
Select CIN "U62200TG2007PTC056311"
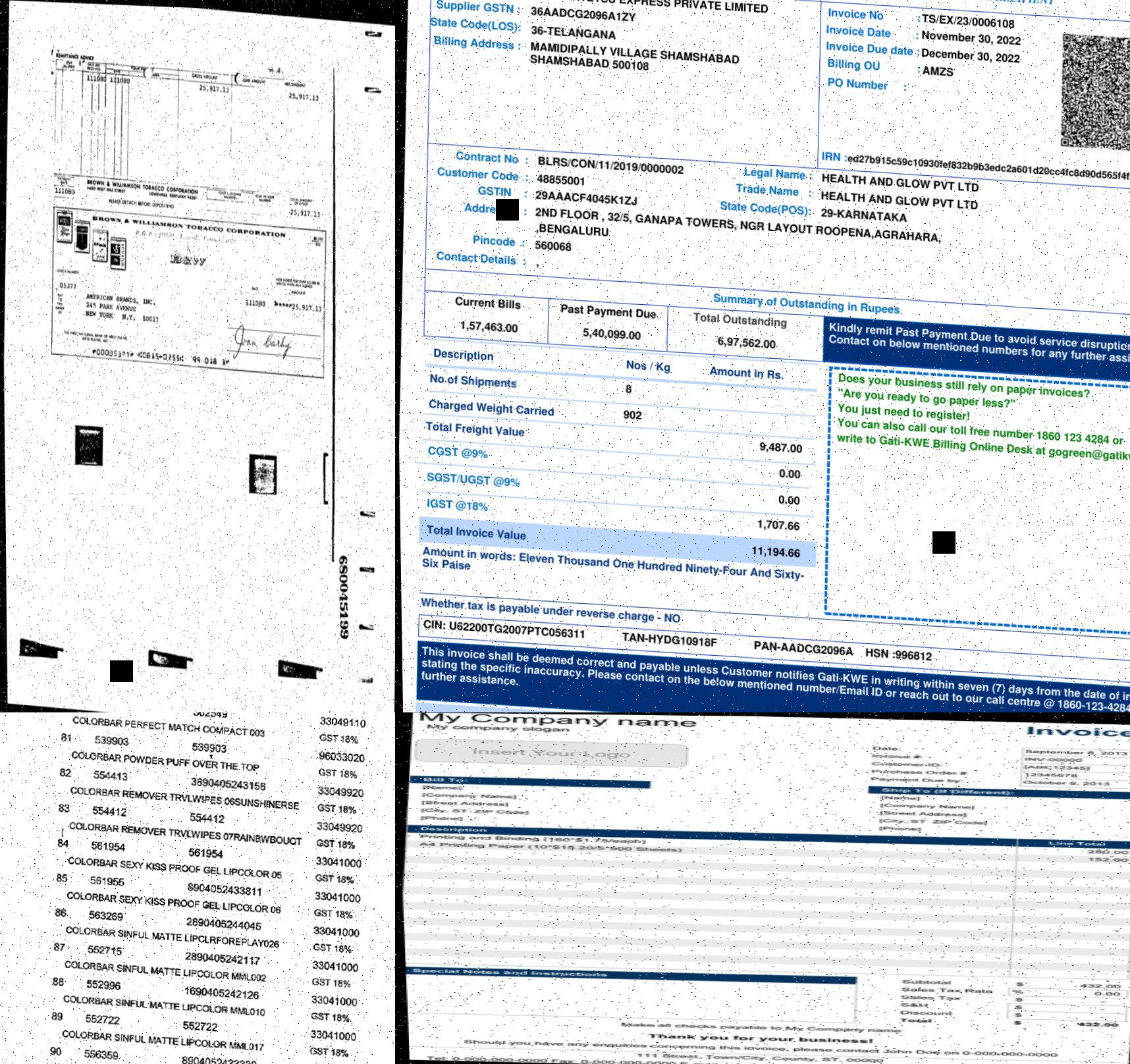click(504, 629)
